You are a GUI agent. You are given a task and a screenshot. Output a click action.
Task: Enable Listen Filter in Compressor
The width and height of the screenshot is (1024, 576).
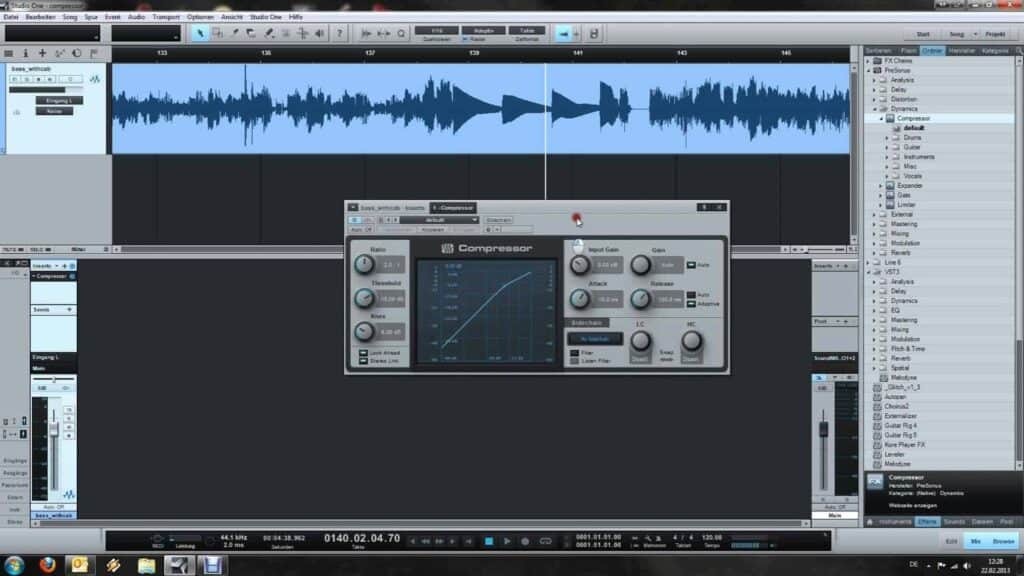tap(575, 360)
